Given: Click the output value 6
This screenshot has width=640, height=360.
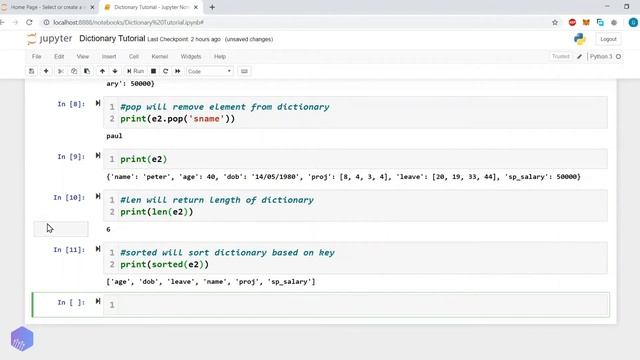Looking at the screenshot, I should click(108, 229).
